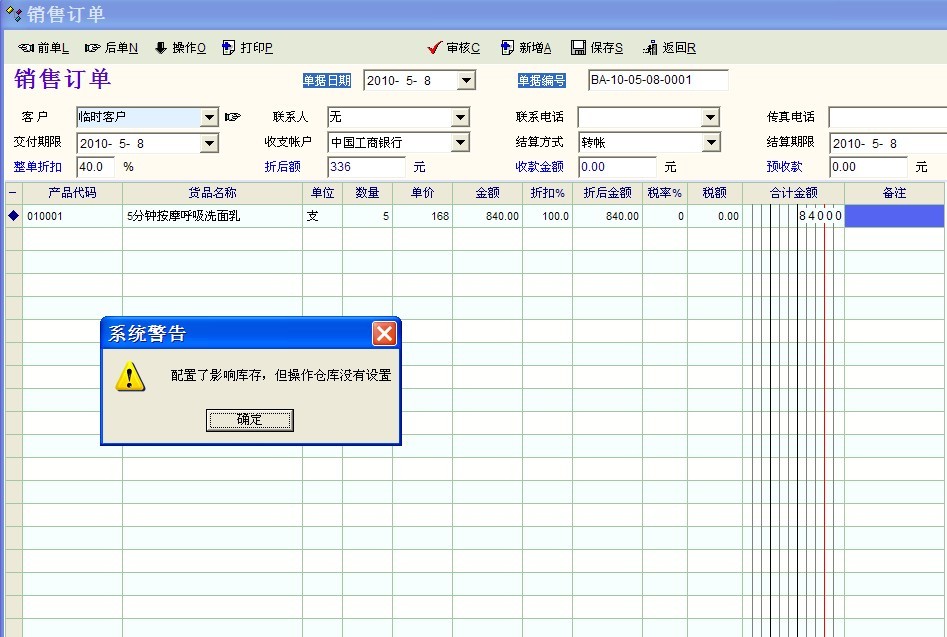The height and width of the screenshot is (637, 947).
Task: Click the 整单折扣 discount percentage field
Action: (95, 167)
